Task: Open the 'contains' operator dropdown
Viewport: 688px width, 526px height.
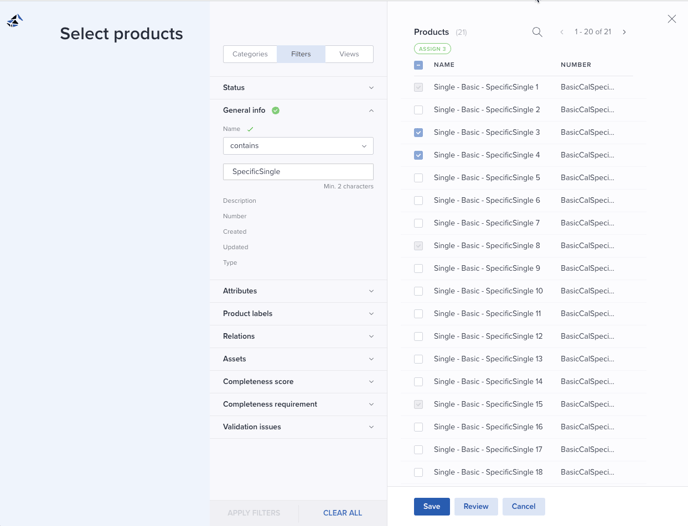Action: point(298,146)
